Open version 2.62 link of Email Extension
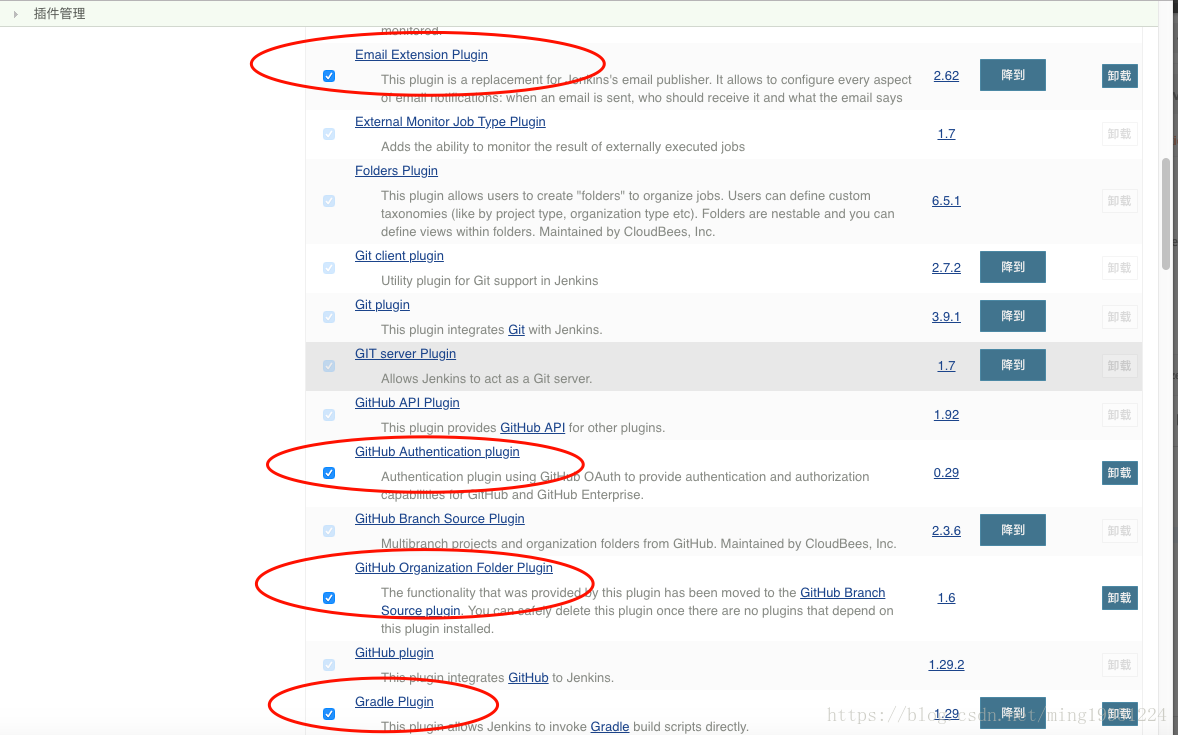The image size is (1178, 735). point(946,76)
